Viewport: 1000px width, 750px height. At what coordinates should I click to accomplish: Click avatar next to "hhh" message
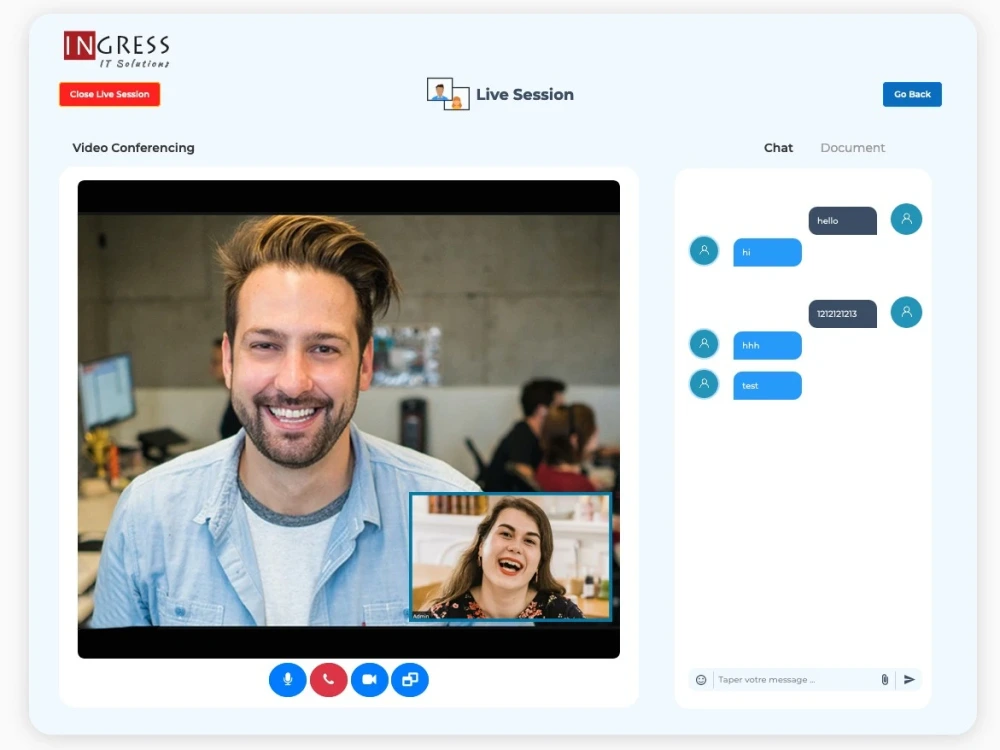tap(704, 344)
